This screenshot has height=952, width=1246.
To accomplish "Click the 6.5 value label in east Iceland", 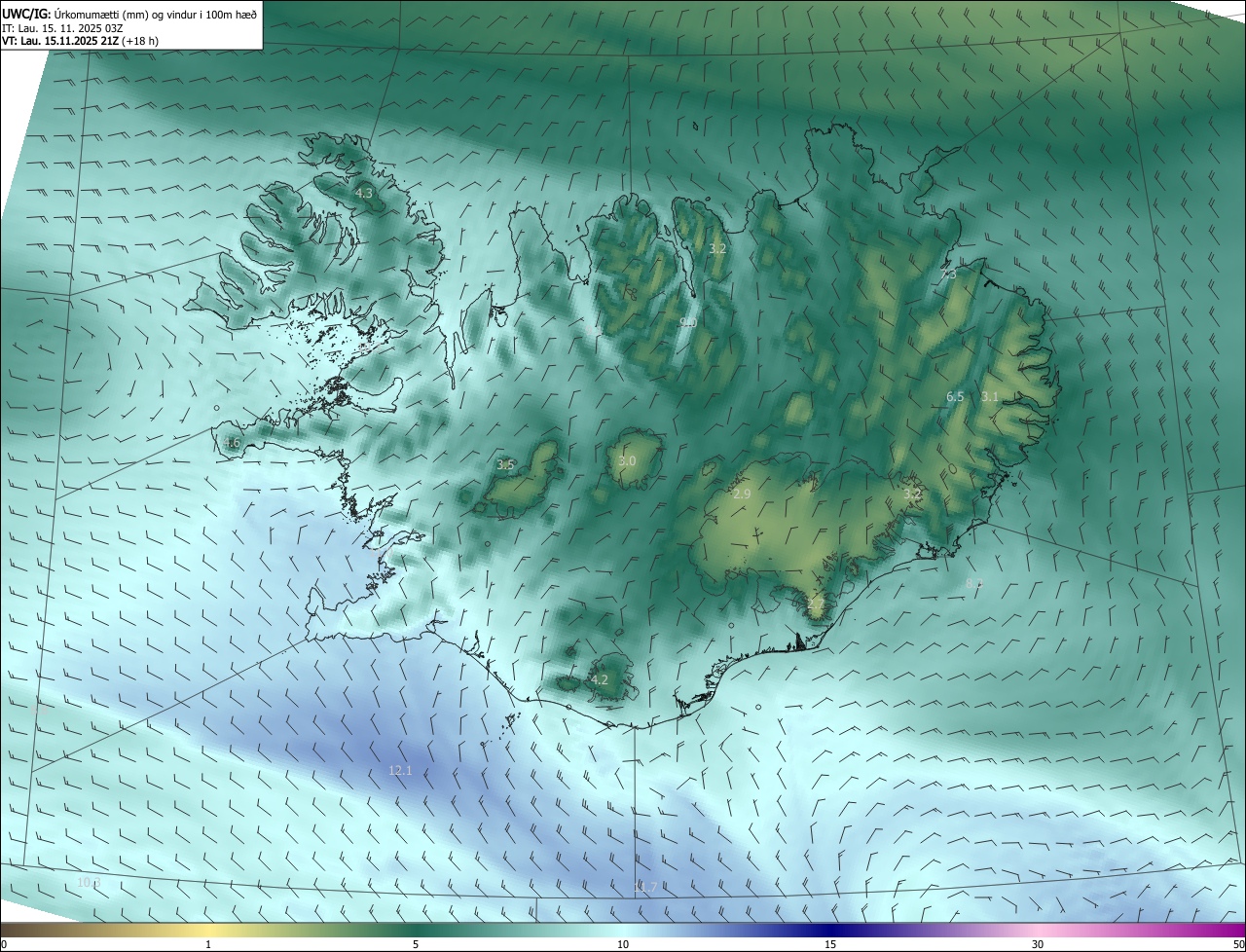I will (x=955, y=397).
